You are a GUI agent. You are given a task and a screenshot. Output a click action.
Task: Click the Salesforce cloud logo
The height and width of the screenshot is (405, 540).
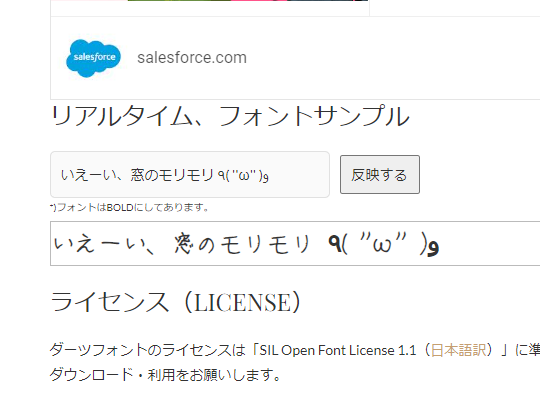click(93, 58)
